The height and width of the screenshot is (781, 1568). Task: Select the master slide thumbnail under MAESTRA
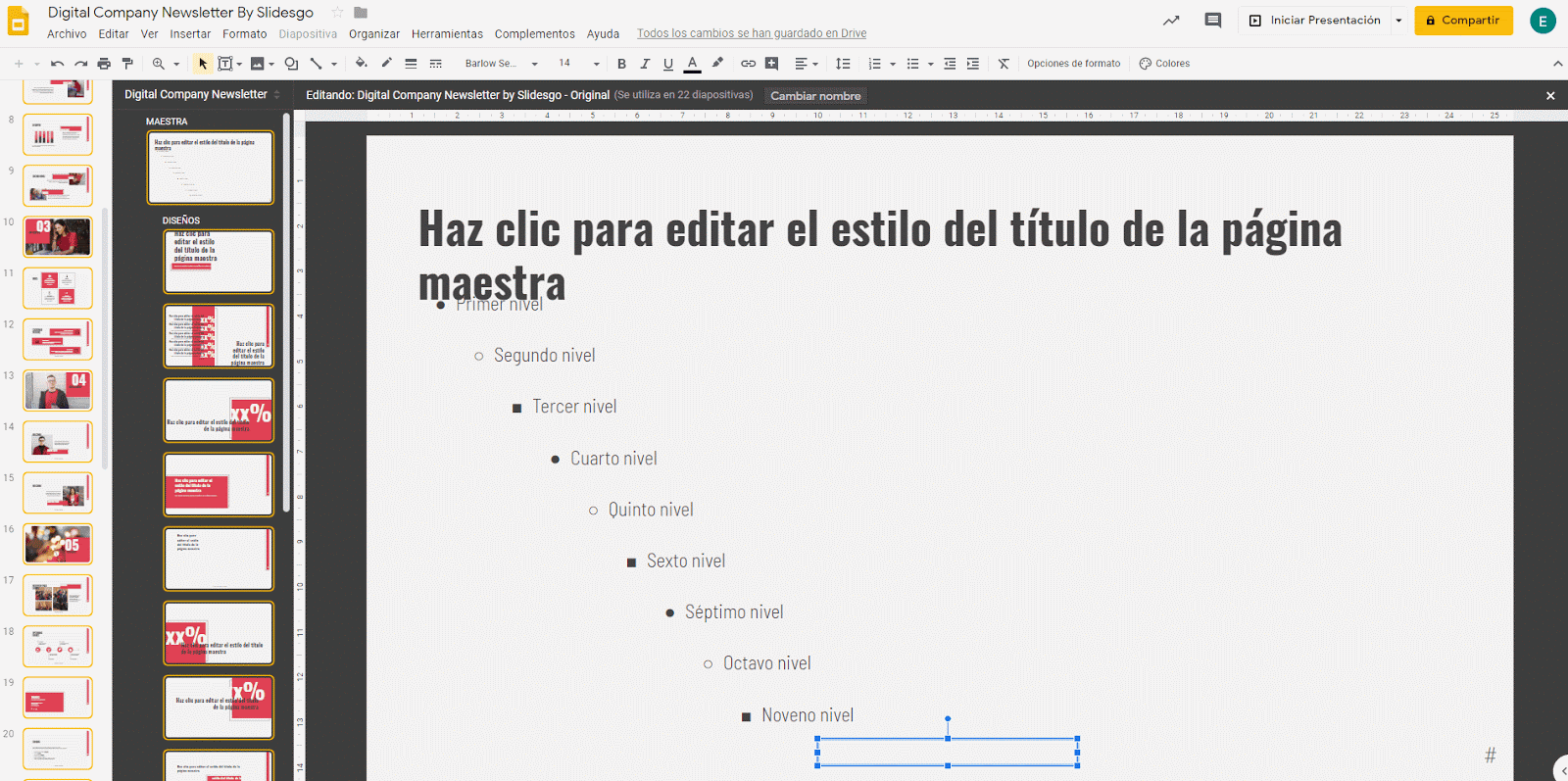(x=211, y=168)
